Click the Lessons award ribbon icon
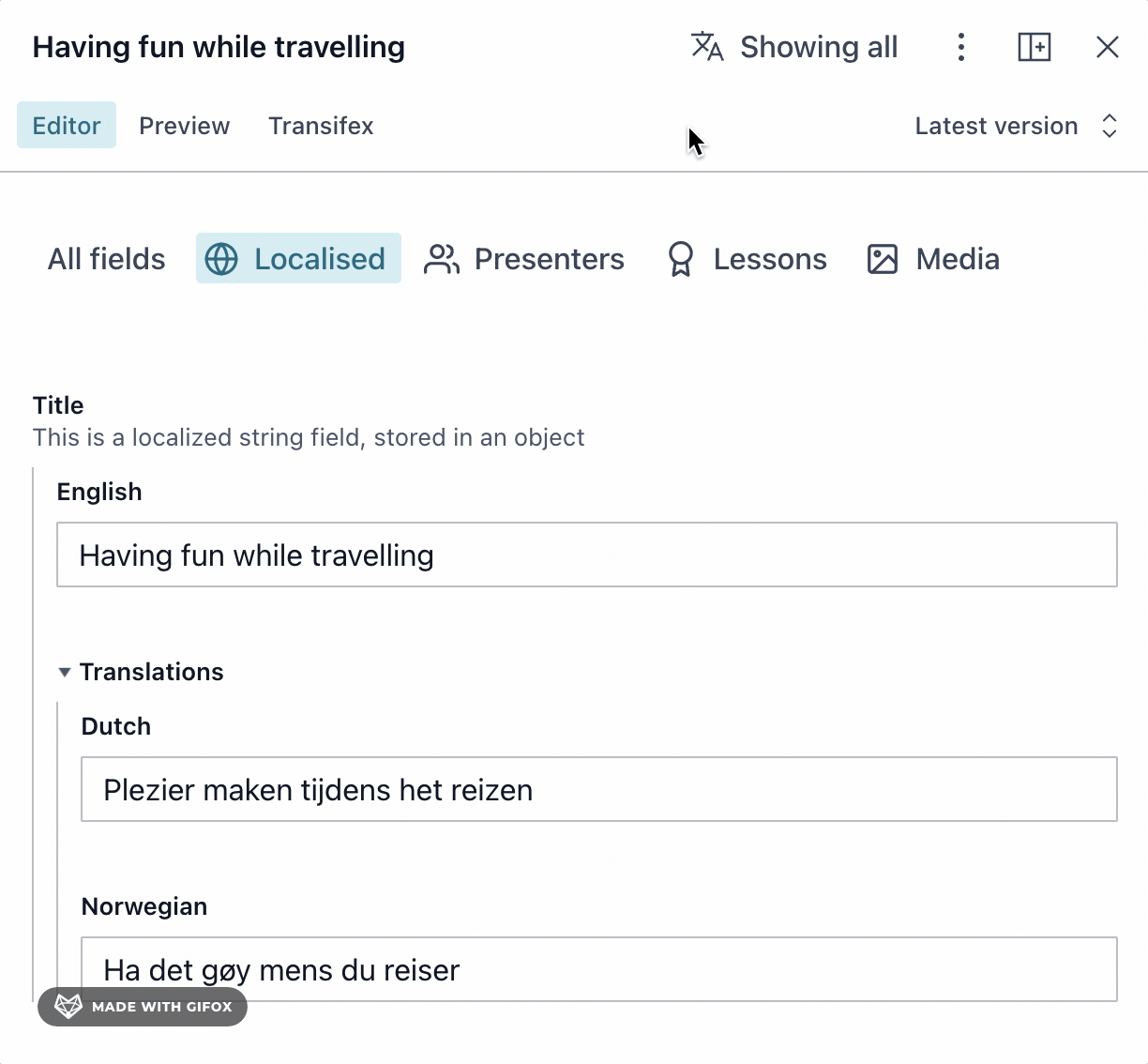Screen dimensions: 1148x1064 point(681,259)
